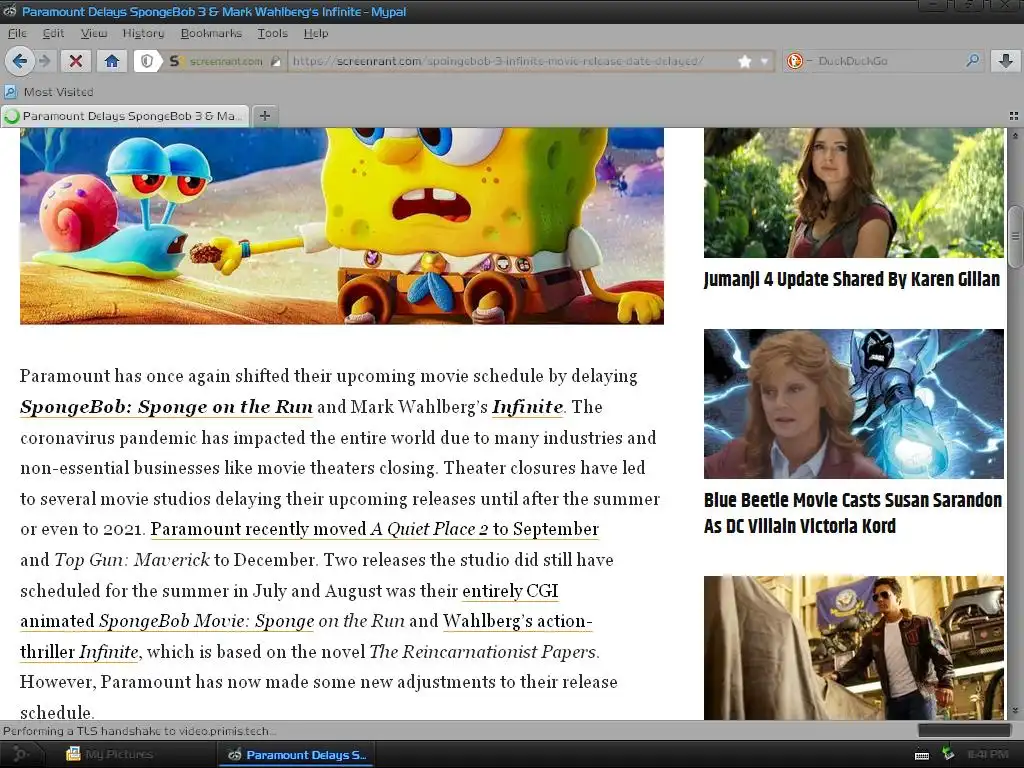The image size is (1024, 768).
Task: Click the SpongeBob and Gary article image
Action: 342,226
